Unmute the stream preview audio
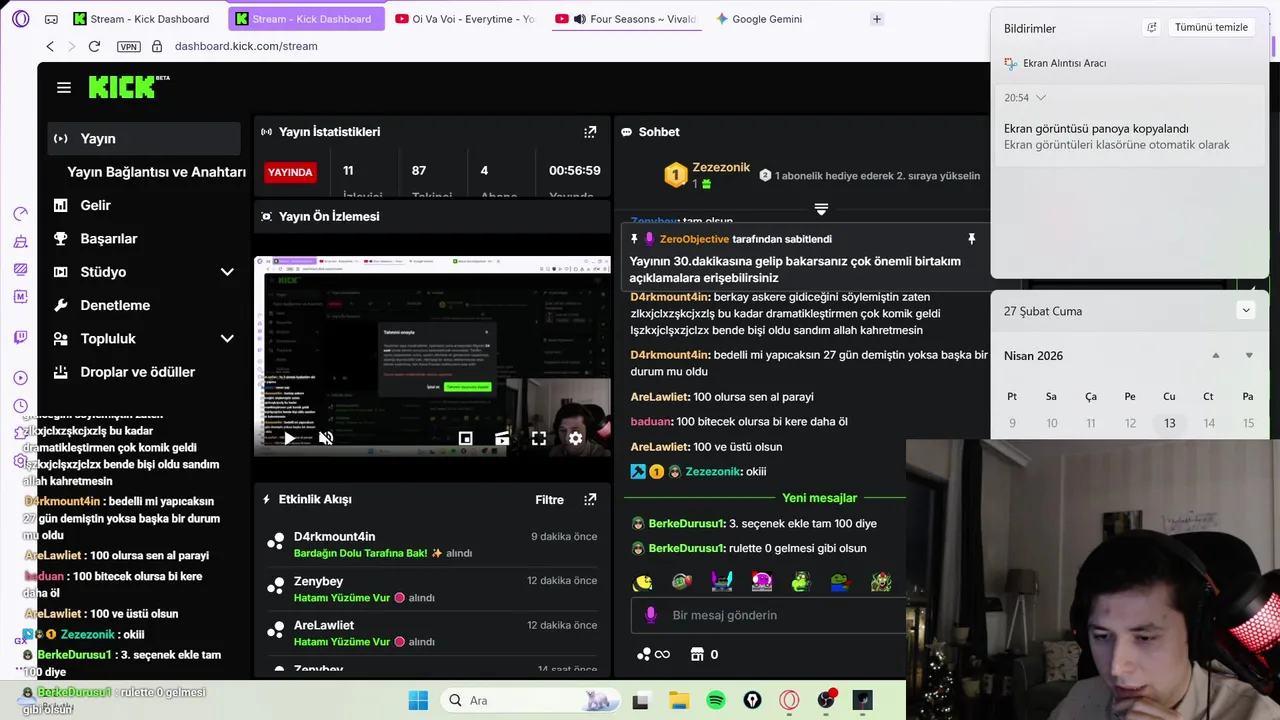 pyautogui.click(x=326, y=438)
